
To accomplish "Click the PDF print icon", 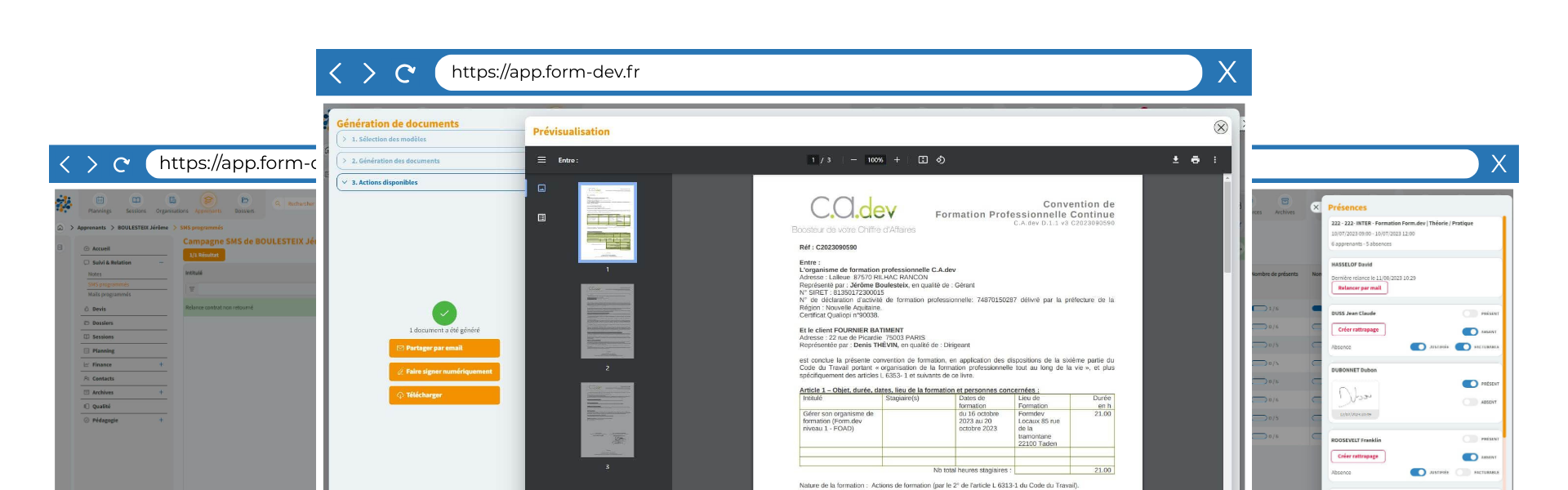I will tap(1195, 160).
